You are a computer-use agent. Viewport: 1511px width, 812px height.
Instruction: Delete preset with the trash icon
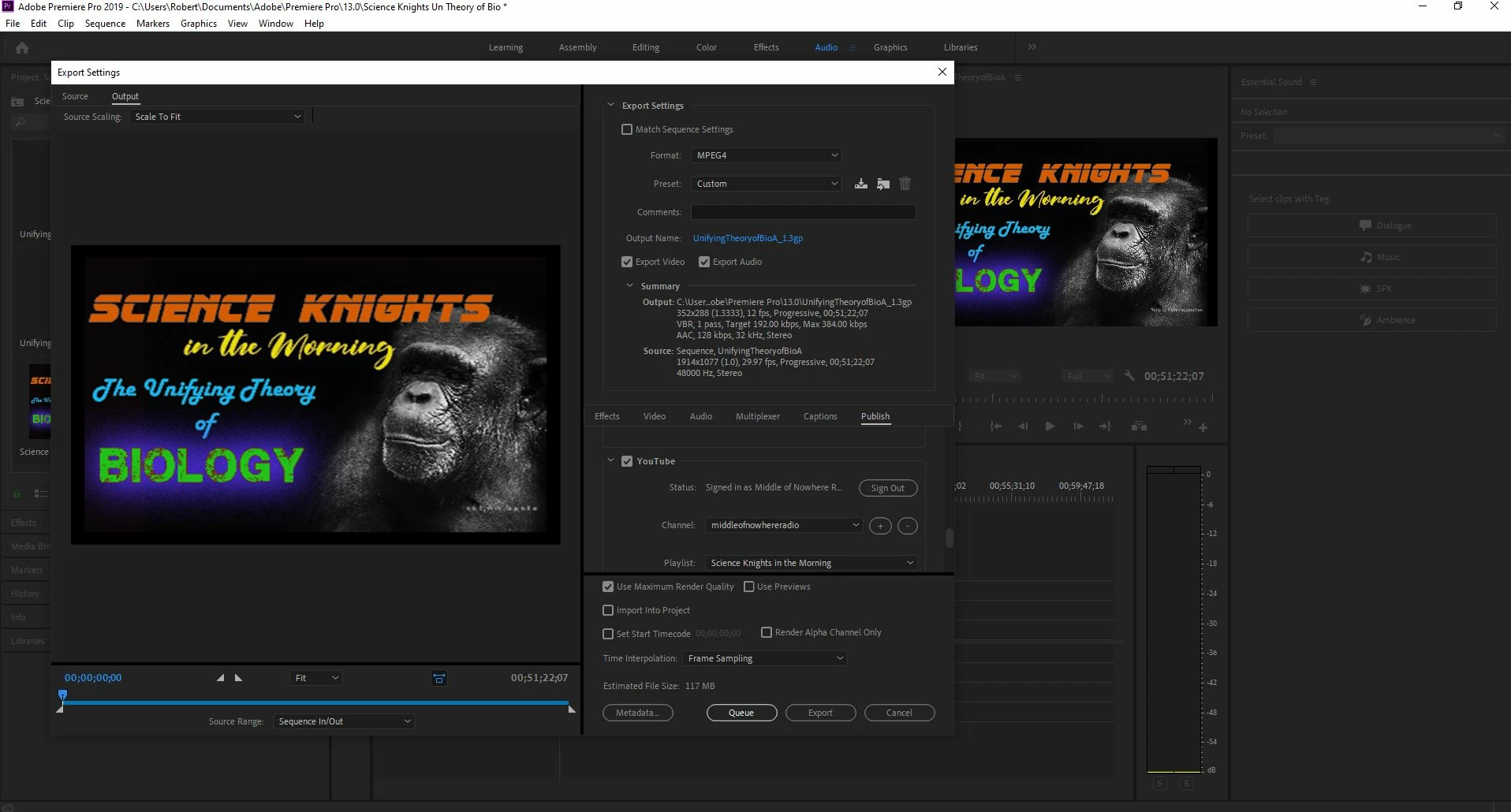pos(905,184)
